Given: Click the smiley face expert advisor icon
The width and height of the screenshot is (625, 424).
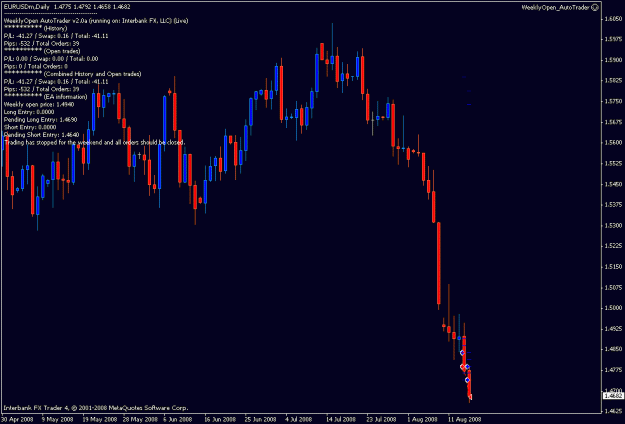Looking at the screenshot, I should pos(596,7).
